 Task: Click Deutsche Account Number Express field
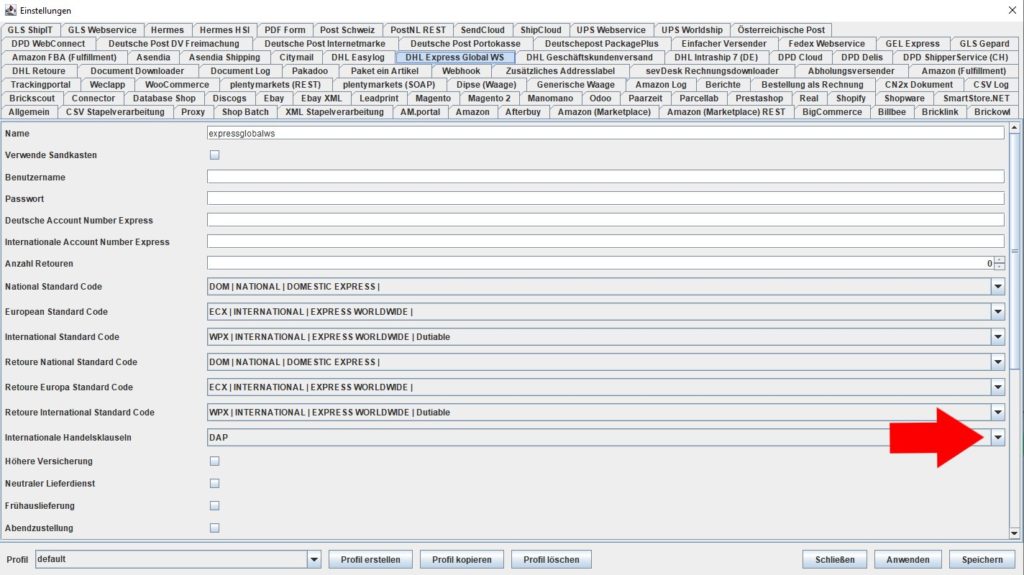605,220
